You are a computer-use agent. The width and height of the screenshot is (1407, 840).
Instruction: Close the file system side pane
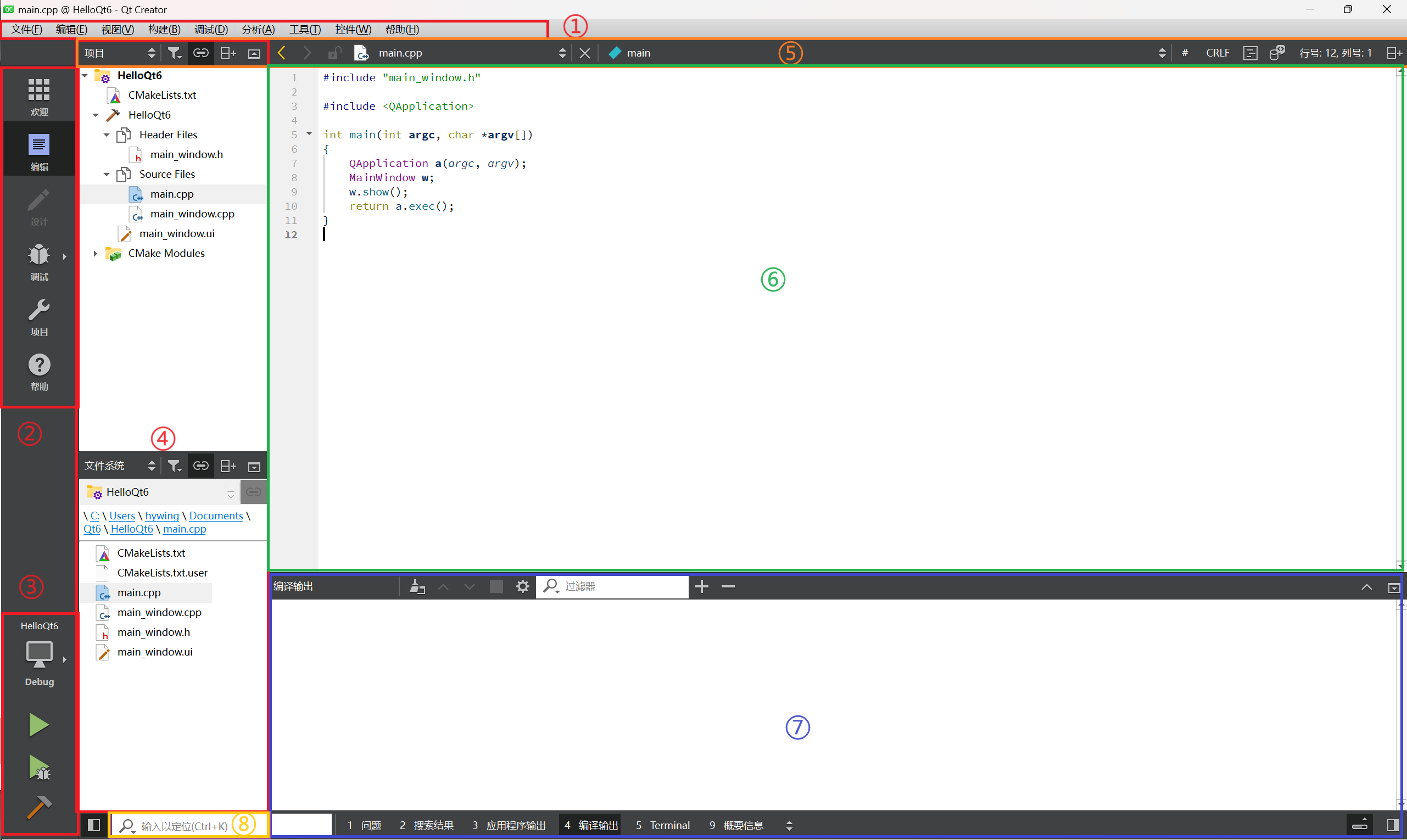(x=254, y=467)
